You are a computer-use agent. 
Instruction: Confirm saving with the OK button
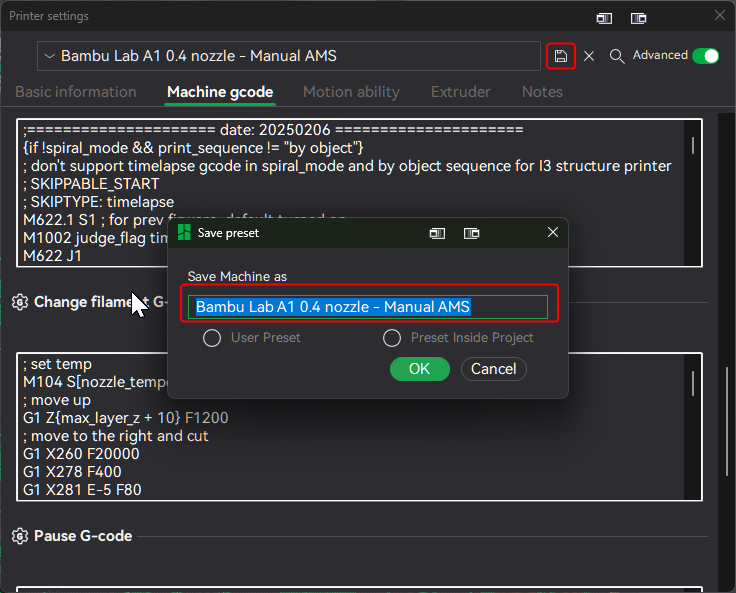coord(420,369)
